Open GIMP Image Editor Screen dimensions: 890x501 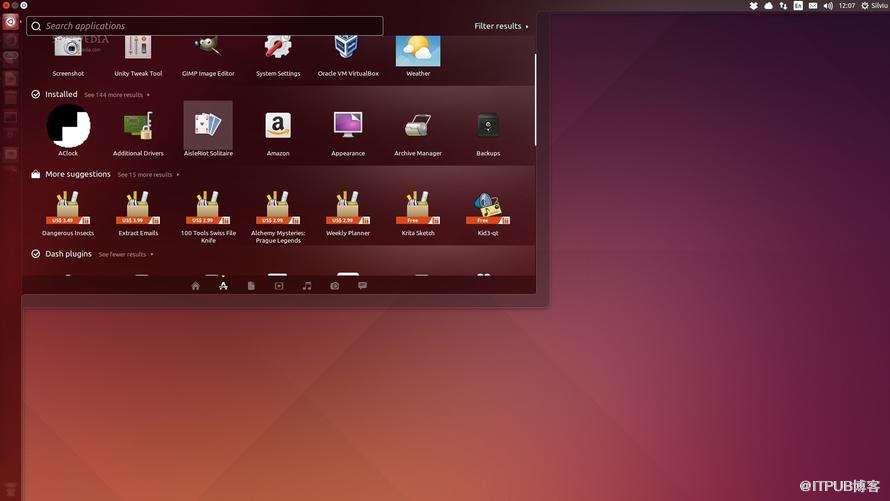208,56
